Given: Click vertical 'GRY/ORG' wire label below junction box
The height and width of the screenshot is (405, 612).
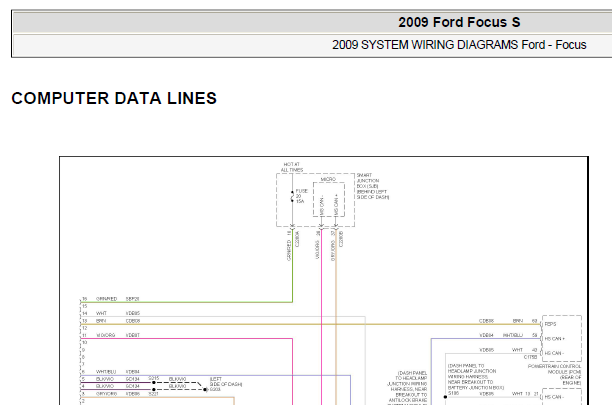Looking at the screenshot, I should [x=333, y=250].
